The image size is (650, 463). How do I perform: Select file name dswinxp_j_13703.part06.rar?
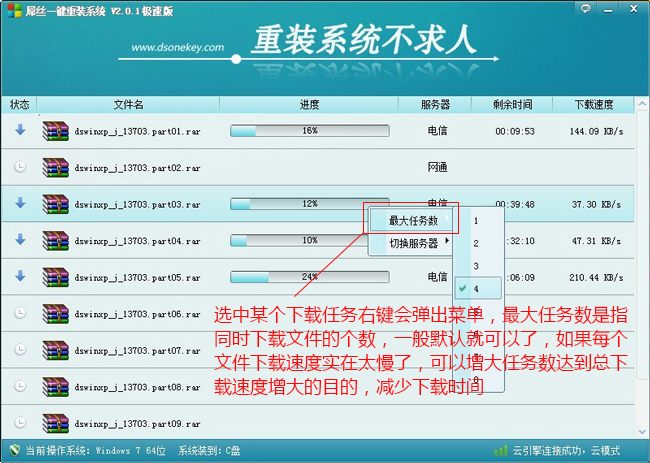137,314
